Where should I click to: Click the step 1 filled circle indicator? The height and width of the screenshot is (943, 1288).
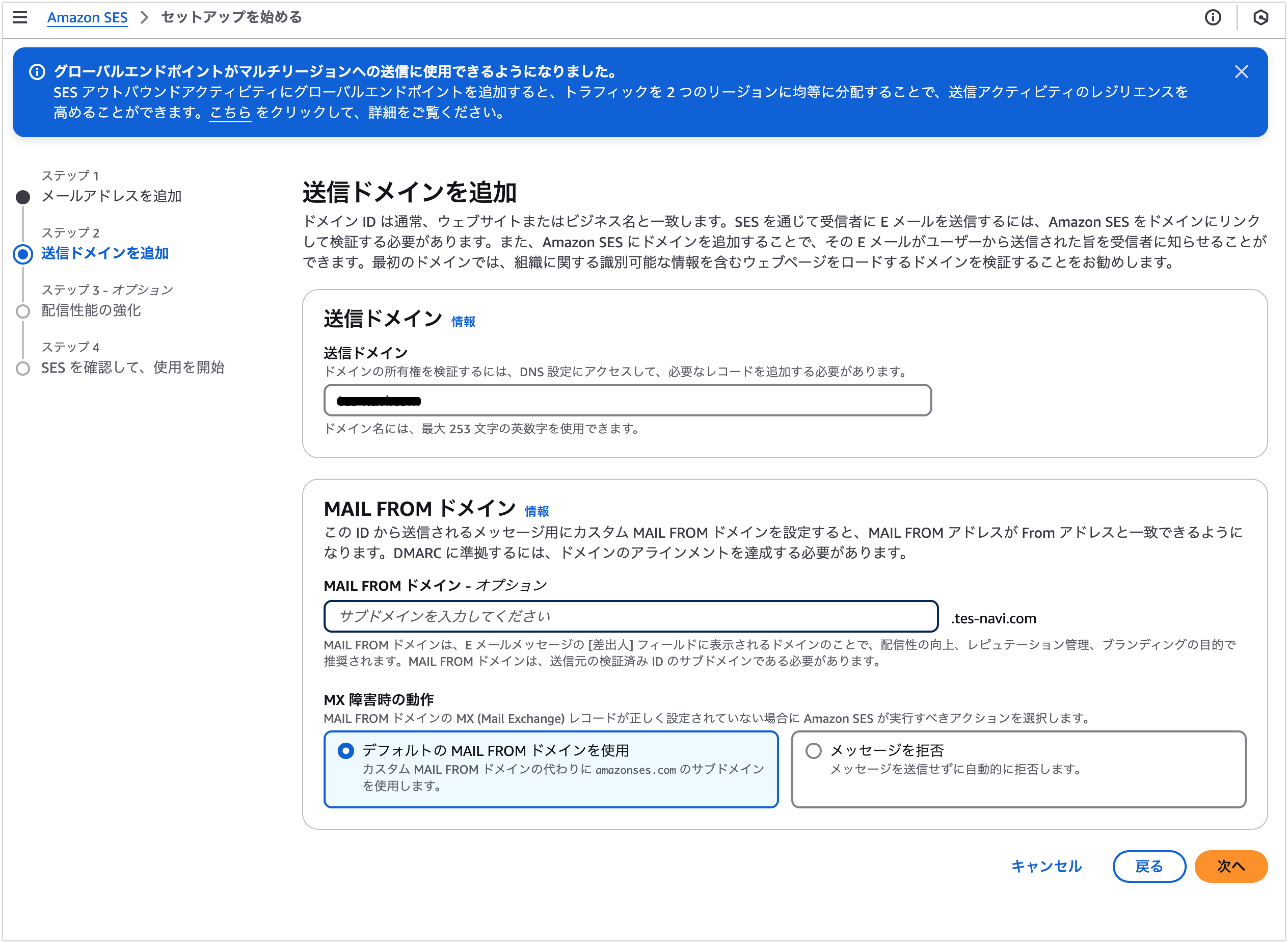(23, 197)
